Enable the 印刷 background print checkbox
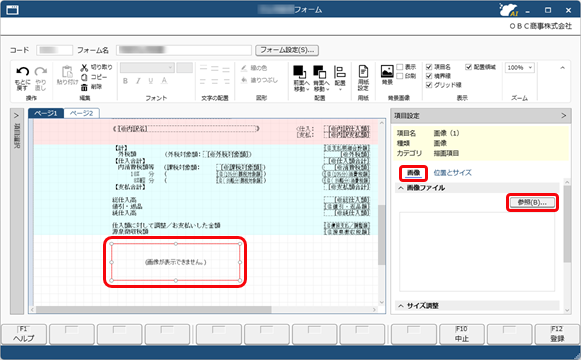This screenshot has width=581, height=360. [x=400, y=76]
